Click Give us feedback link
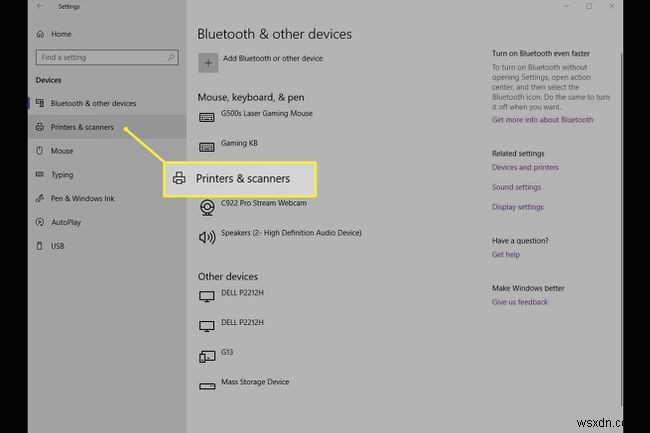The height and width of the screenshot is (433, 650). (x=520, y=302)
